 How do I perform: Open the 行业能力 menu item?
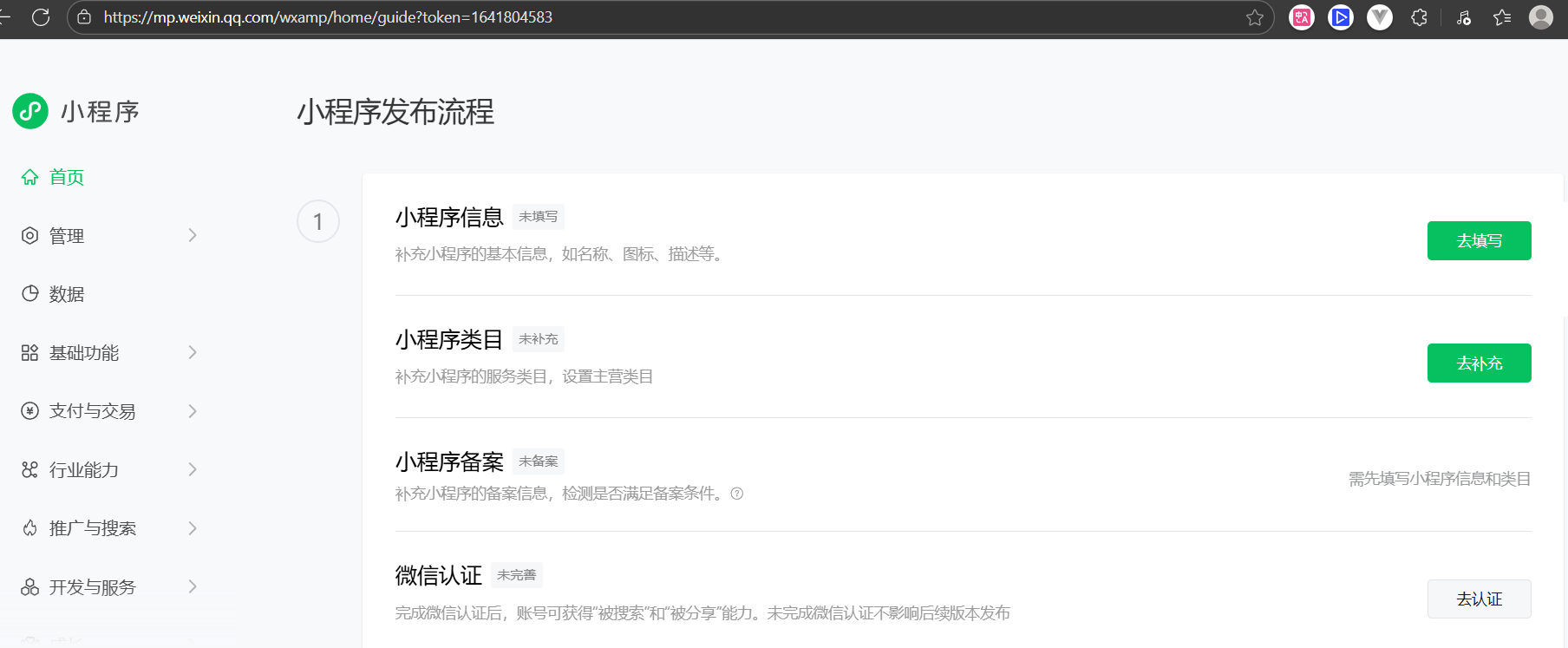click(x=84, y=470)
